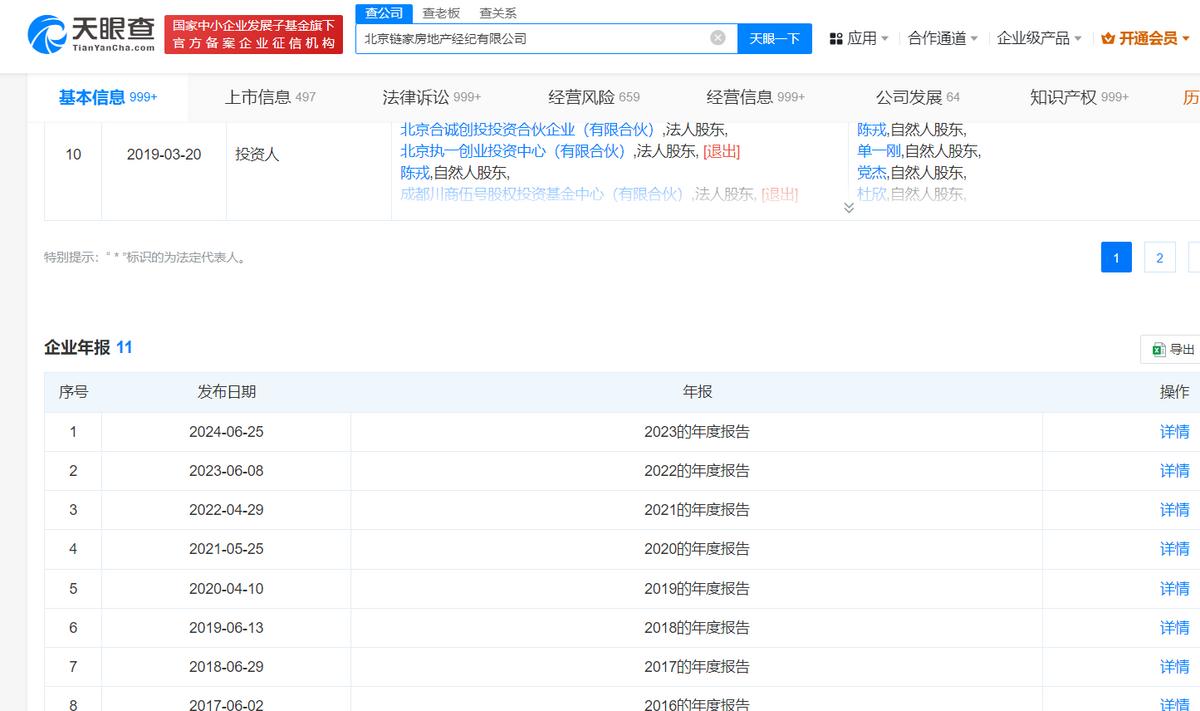Open 详情 for 2023 annual report
1200x711 pixels.
[x=1174, y=432]
